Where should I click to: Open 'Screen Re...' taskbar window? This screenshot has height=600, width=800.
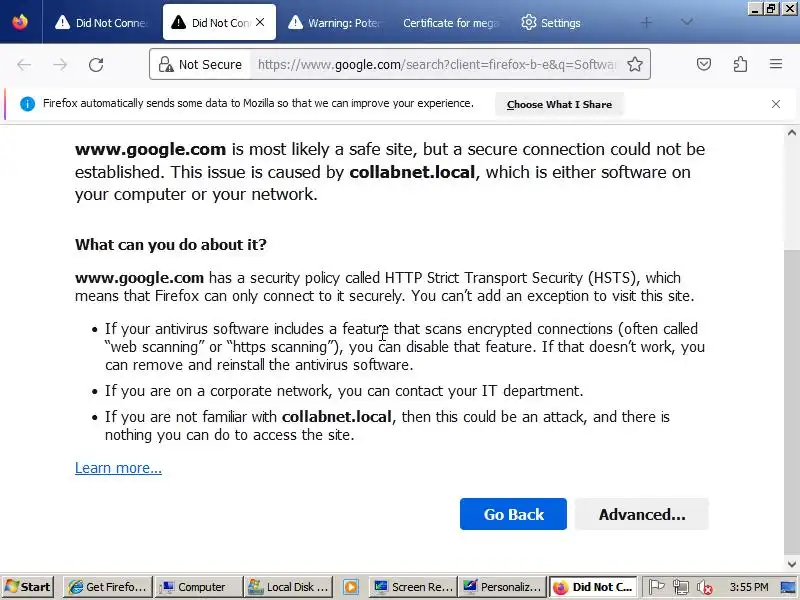[x=412, y=587]
